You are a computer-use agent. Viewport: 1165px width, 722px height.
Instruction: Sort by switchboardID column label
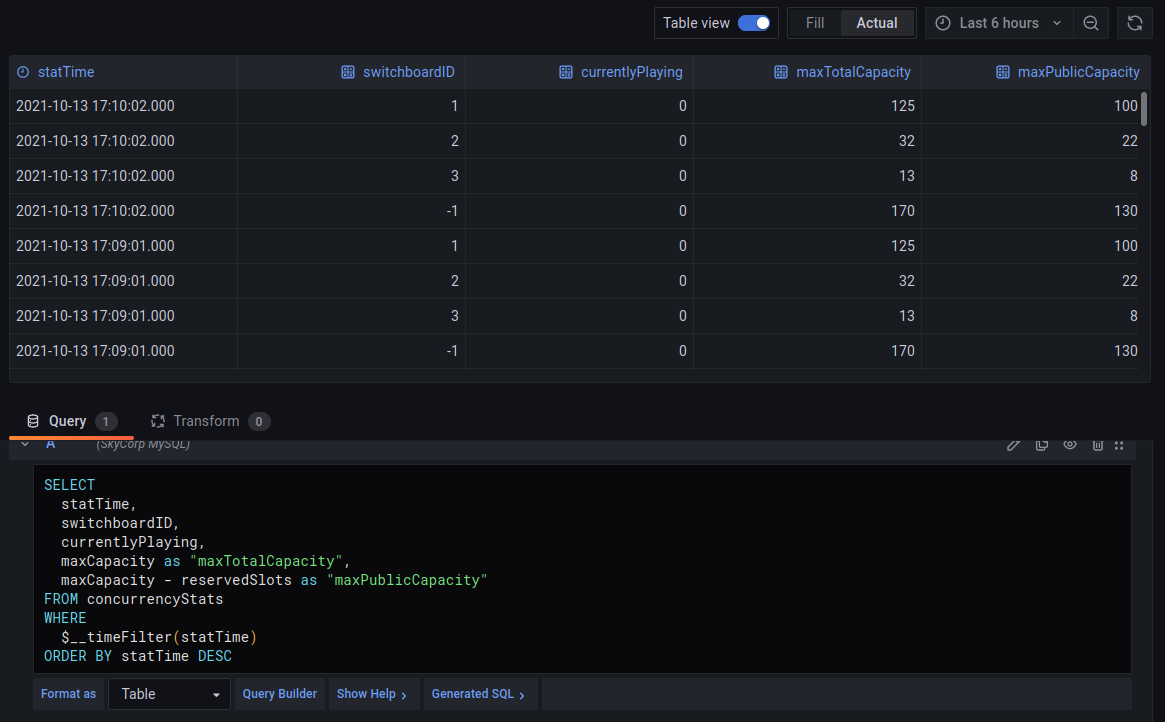[409, 72]
